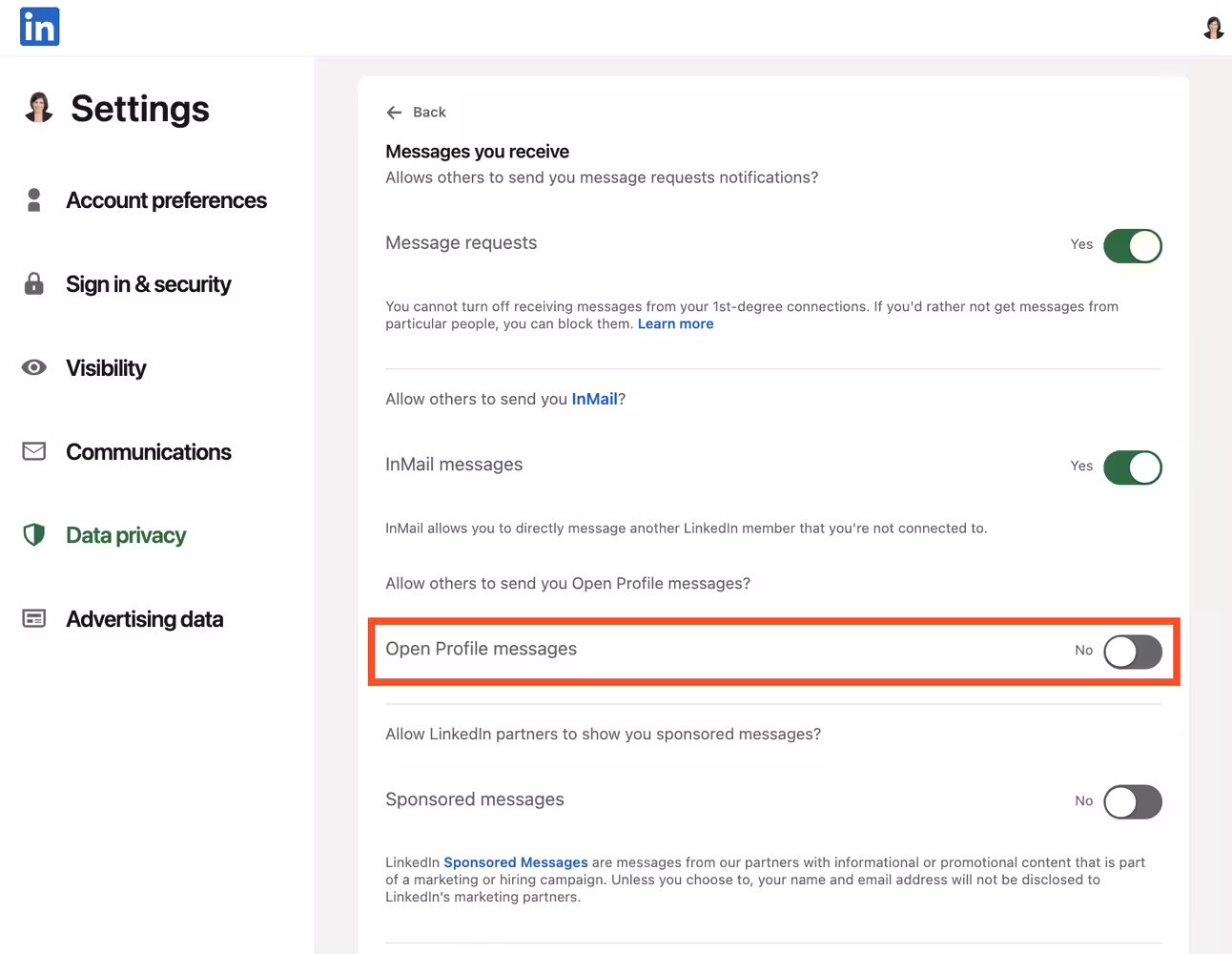1232x954 pixels.
Task: Disable the InMail messages toggle
Action: coord(1132,467)
